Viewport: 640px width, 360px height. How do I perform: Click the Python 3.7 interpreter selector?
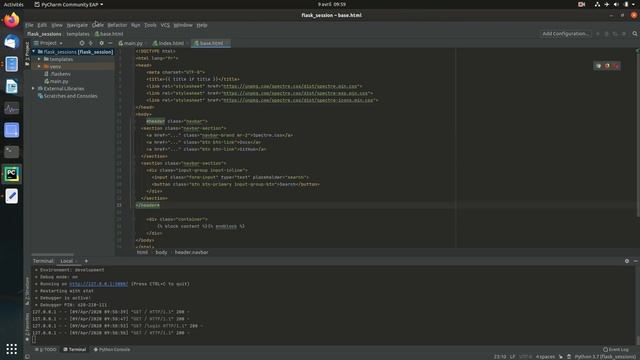coord(605,357)
